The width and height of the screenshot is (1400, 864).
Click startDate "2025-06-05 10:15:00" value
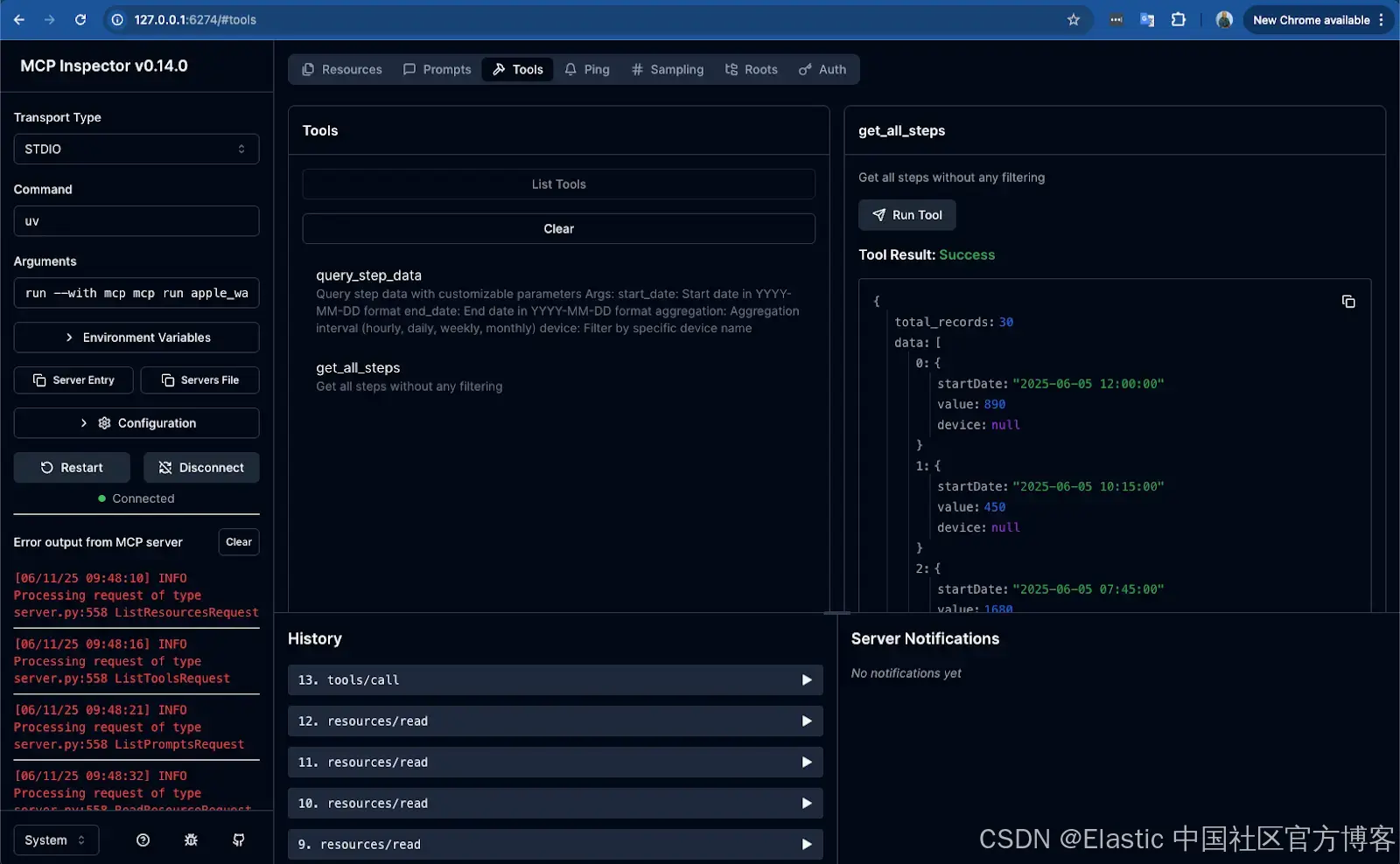point(1088,486)
